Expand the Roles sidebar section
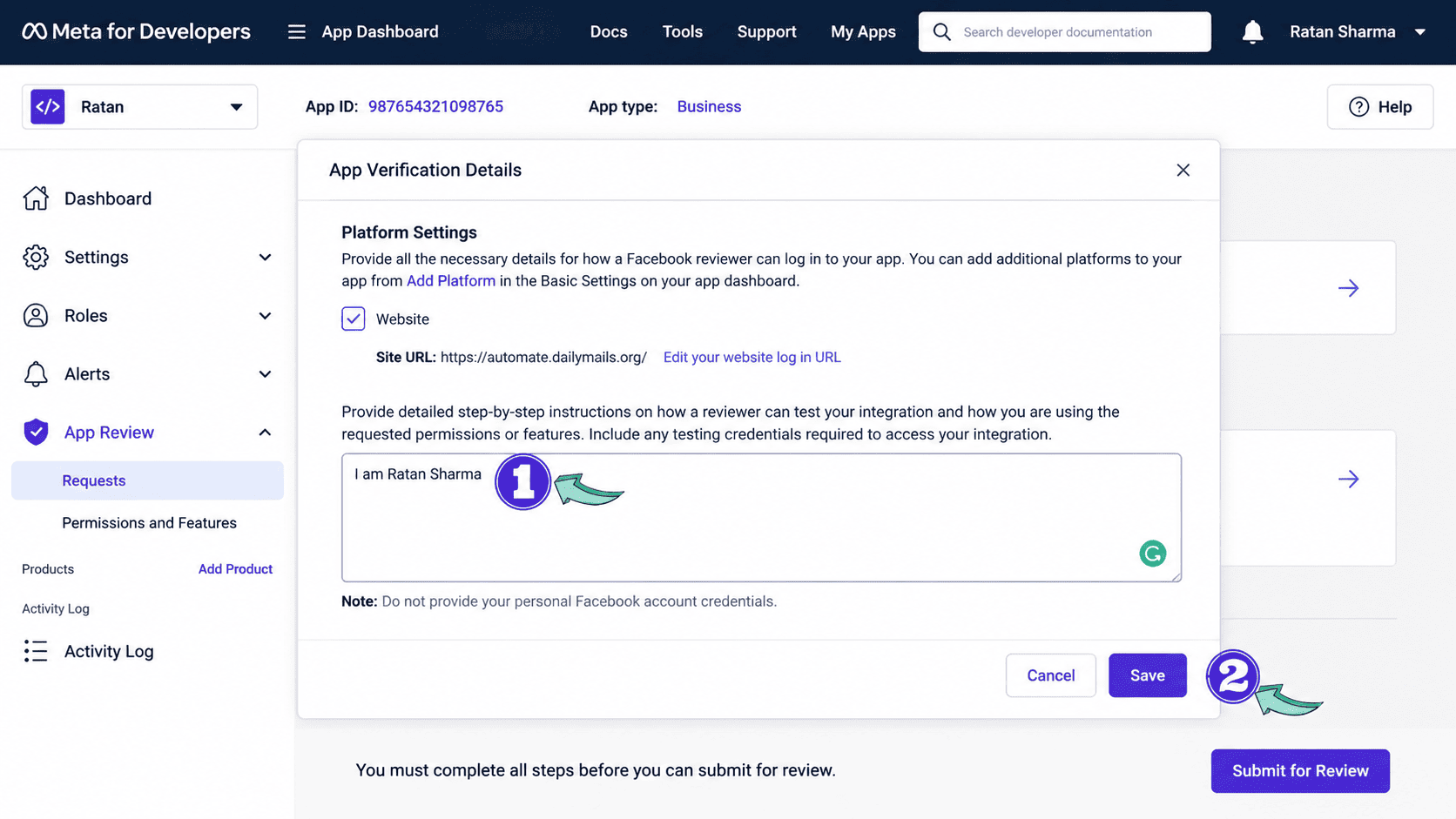Viewport: 1456px width, 819px height. coord(265,316)
